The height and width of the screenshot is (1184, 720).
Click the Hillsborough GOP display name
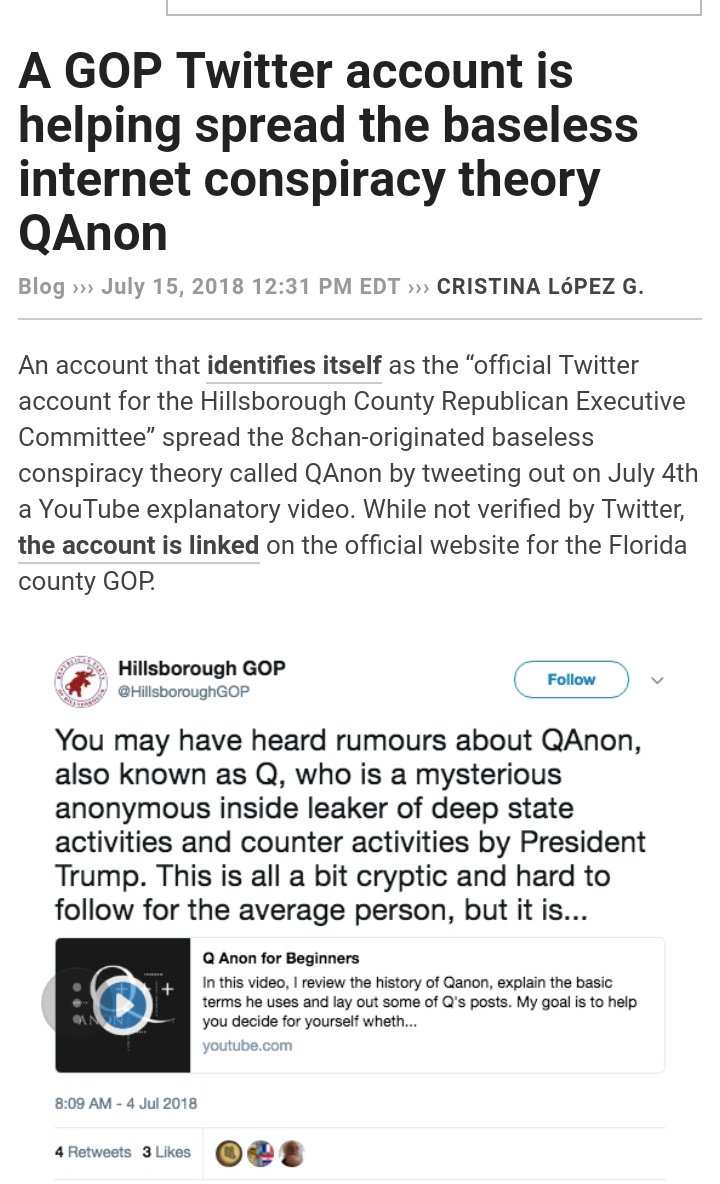(201, 668)
